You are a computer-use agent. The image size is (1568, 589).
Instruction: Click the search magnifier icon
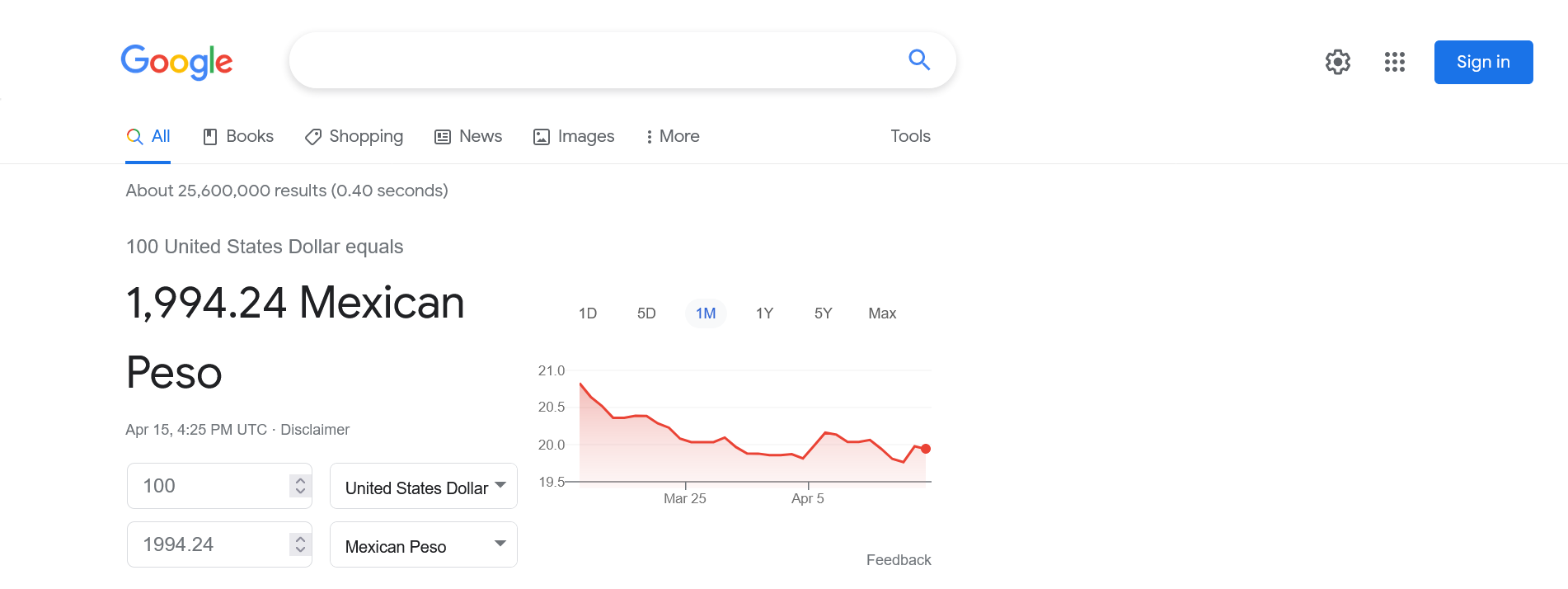(919, 60)
